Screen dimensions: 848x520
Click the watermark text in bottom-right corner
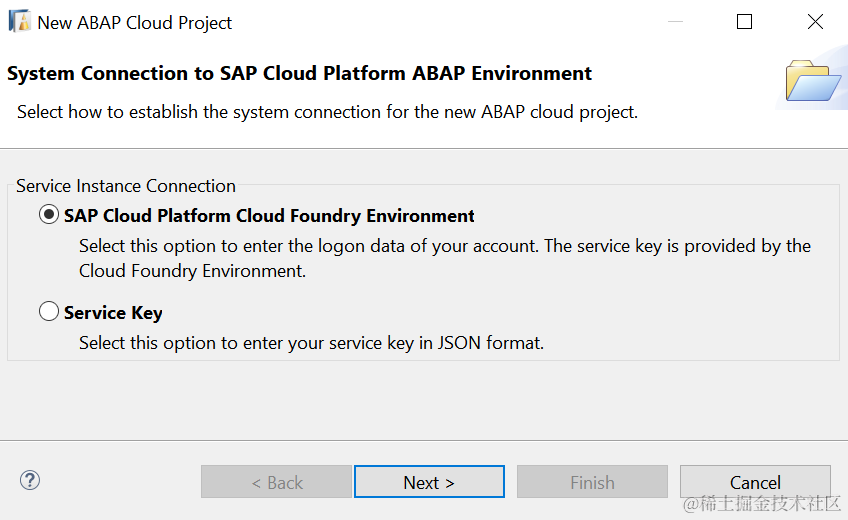(761, 504)
